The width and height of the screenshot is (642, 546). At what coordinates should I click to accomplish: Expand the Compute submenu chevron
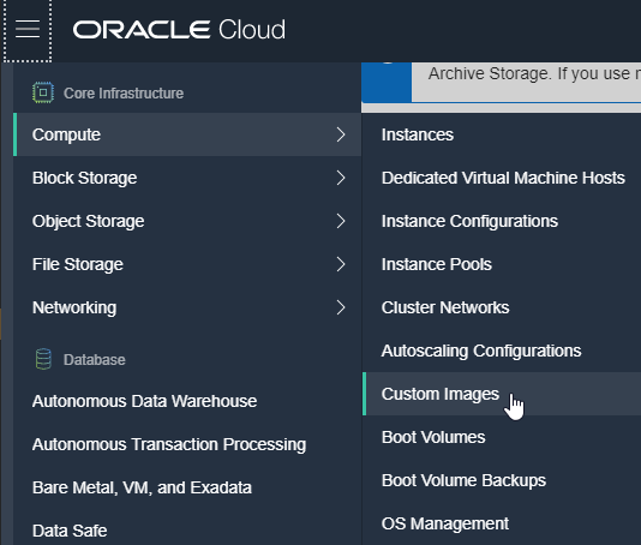click(x=341, y=135)
